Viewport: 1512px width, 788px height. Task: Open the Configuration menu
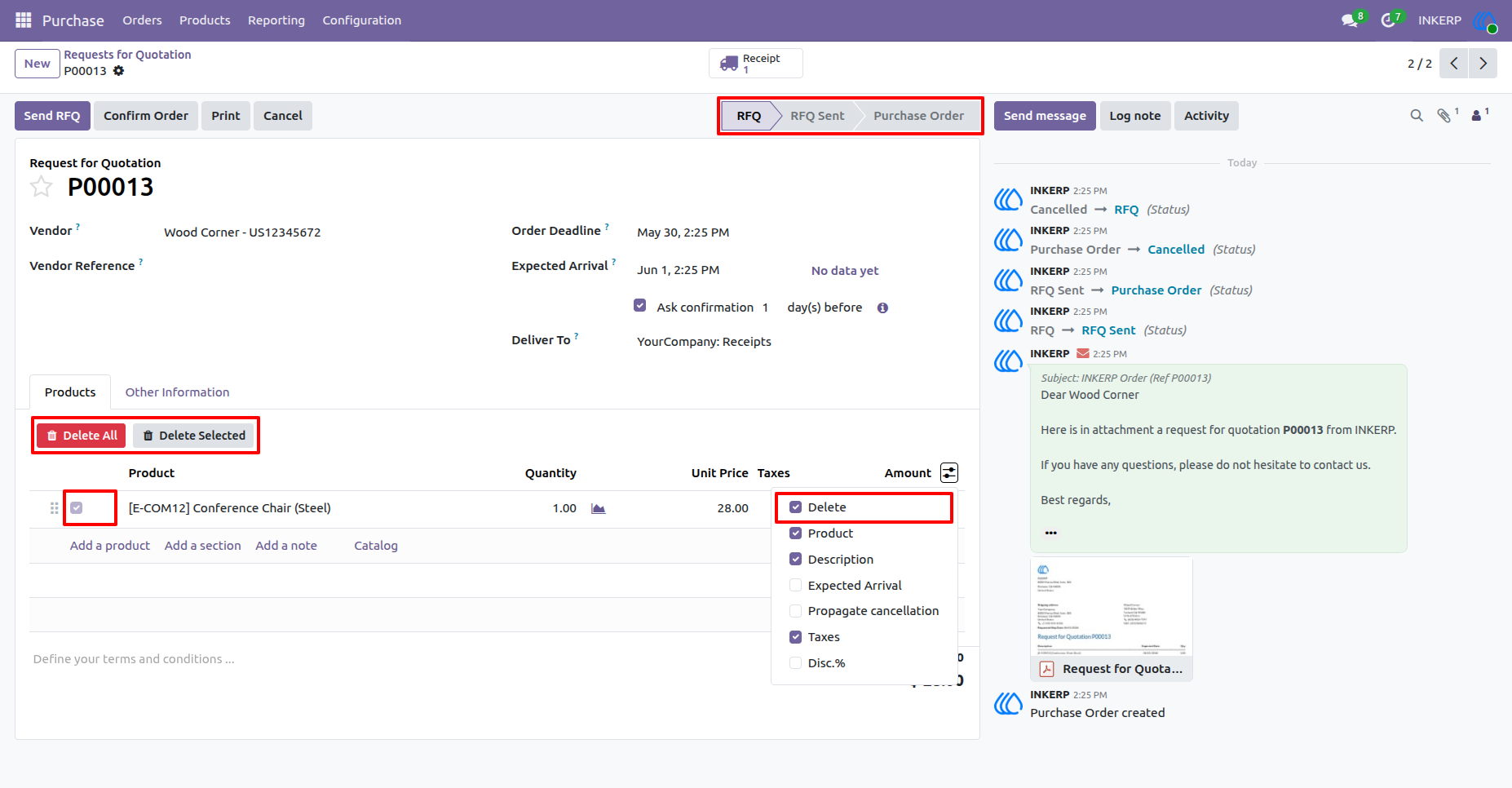[362, 20]
